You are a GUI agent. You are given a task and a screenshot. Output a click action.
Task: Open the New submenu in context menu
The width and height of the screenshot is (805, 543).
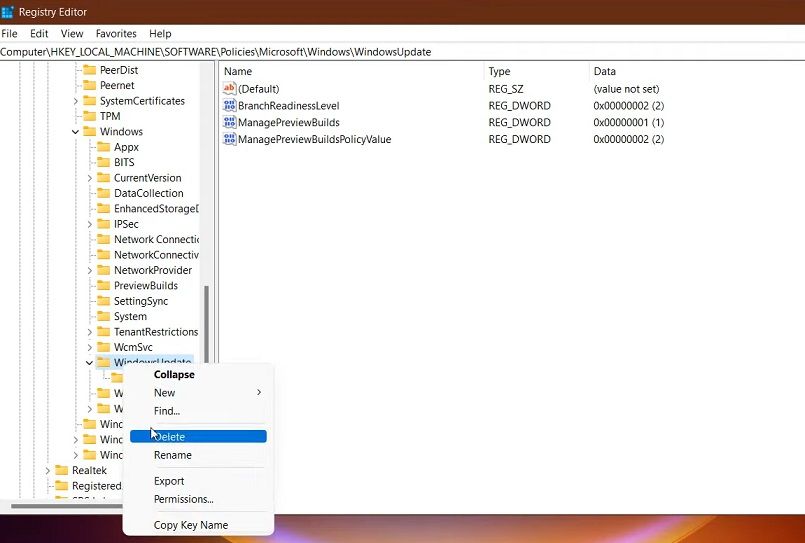coord(198,393)
